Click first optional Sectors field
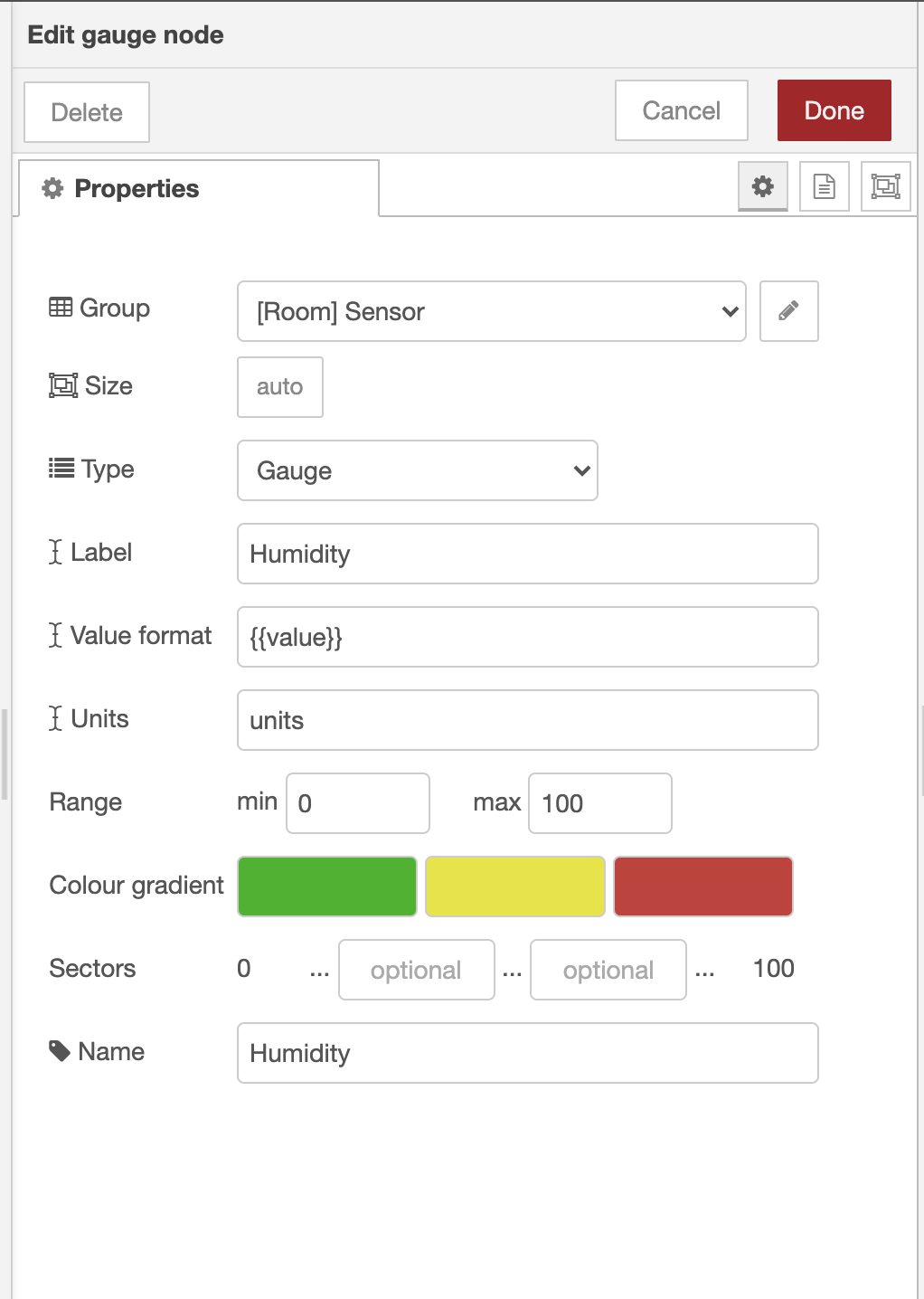 [x=416, y=970]
